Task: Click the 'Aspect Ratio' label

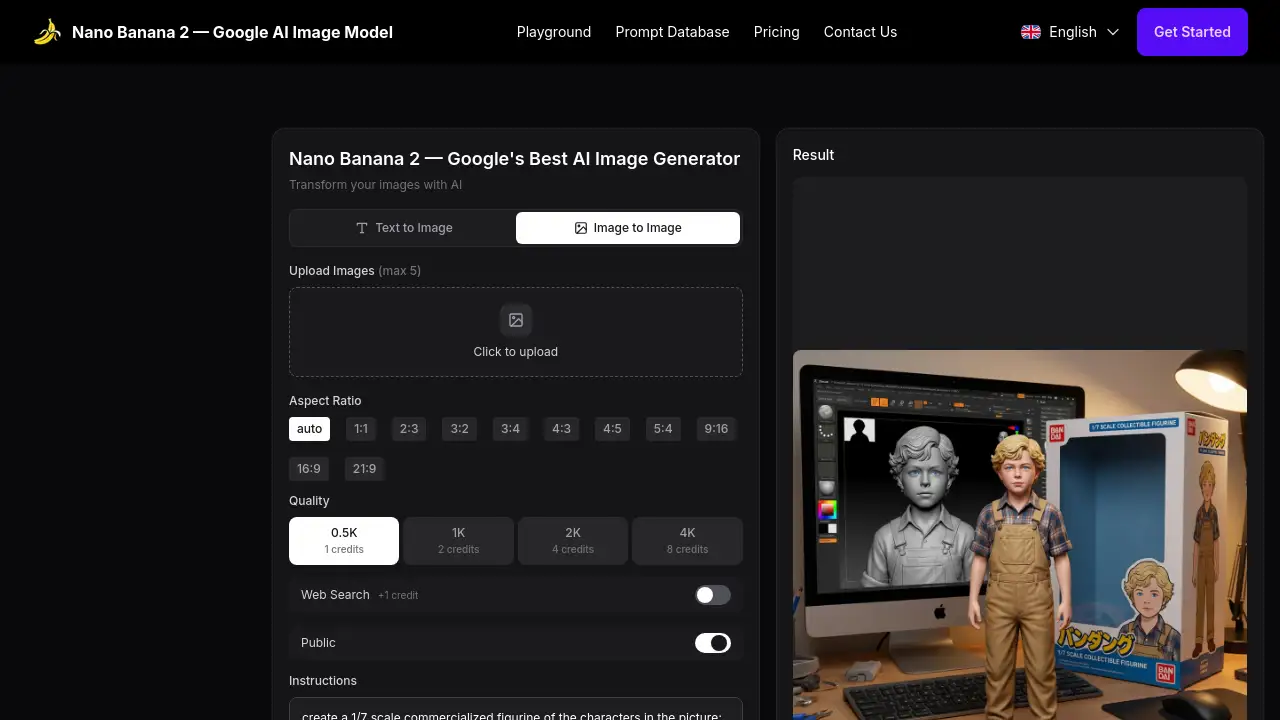Action: click(325, 401)
